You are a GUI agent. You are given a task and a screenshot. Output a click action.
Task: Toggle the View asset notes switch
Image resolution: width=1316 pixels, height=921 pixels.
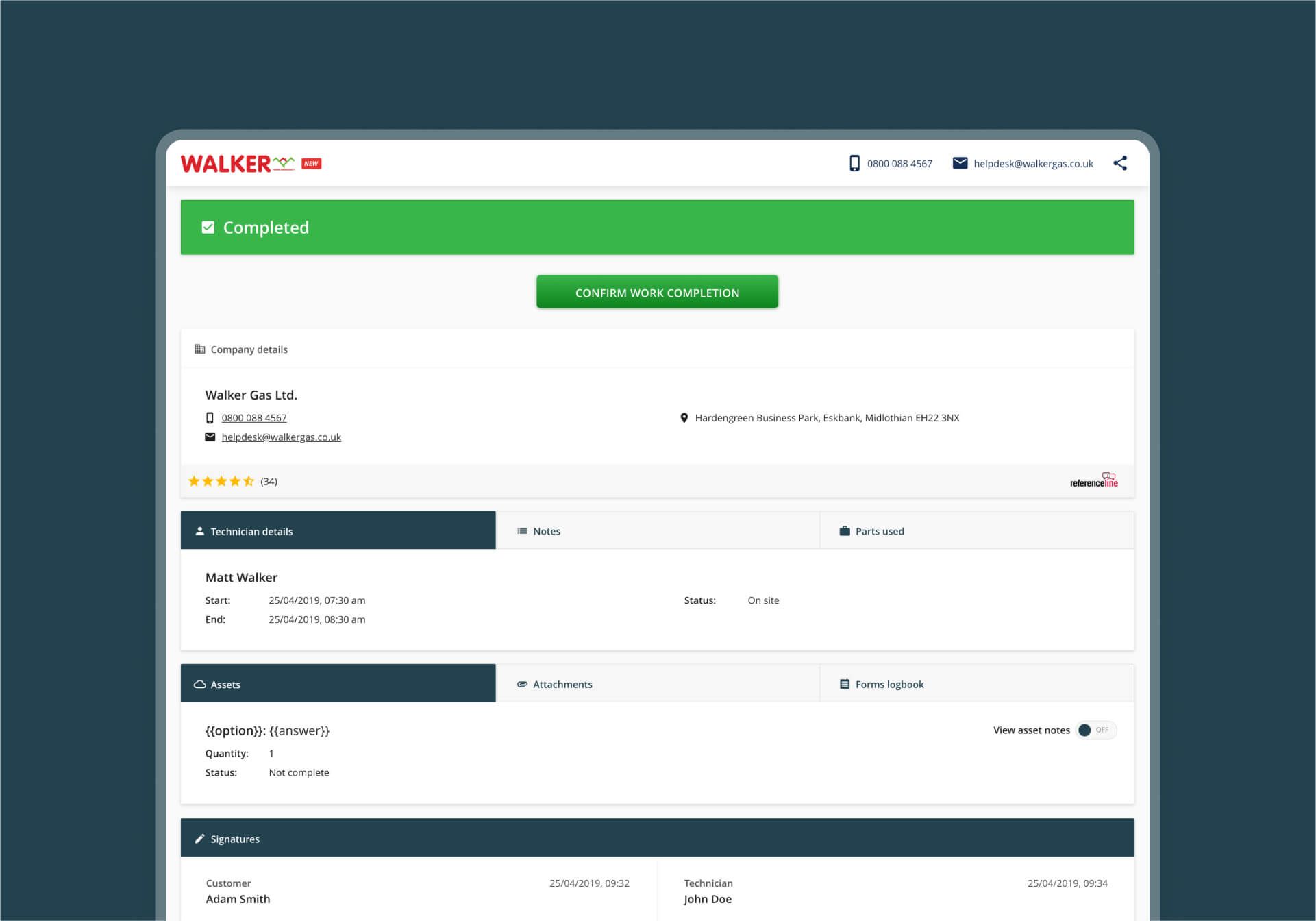coord(1095,730)
